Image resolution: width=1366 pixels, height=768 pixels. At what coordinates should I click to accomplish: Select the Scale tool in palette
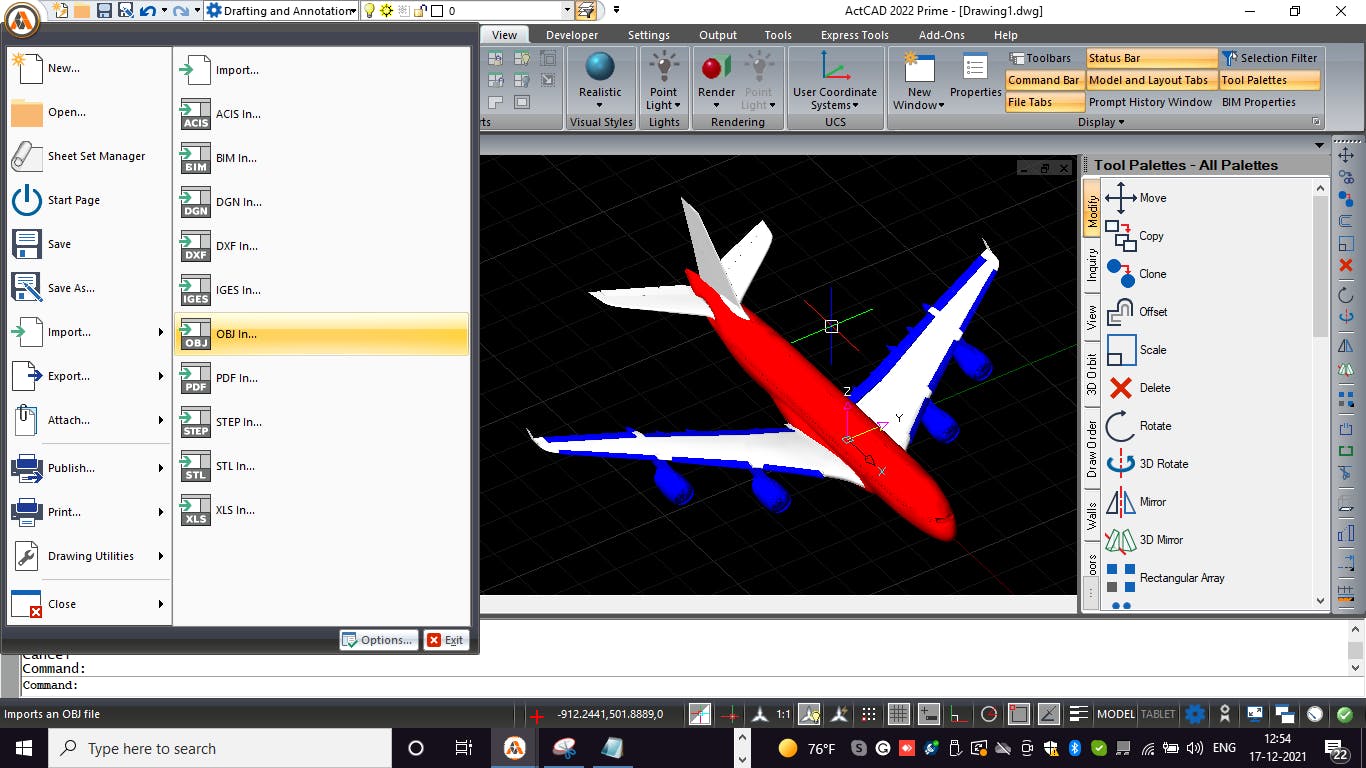point(1136,350)
